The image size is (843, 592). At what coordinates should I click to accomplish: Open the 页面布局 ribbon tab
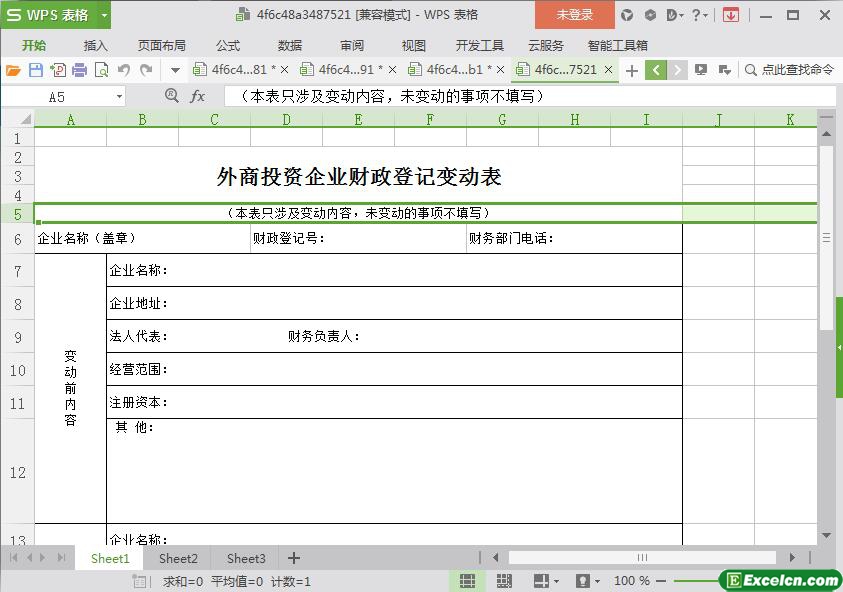[161, 45]
